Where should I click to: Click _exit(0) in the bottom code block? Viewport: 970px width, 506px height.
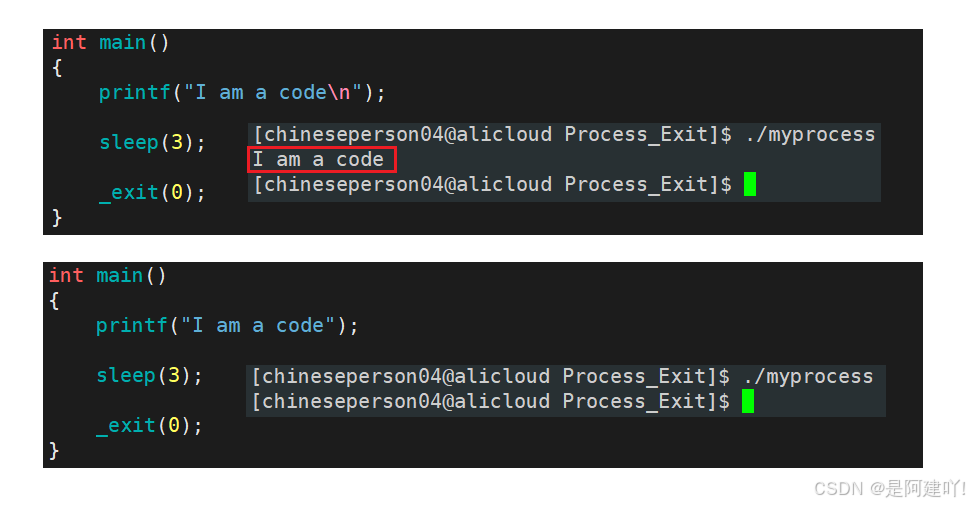149,426
